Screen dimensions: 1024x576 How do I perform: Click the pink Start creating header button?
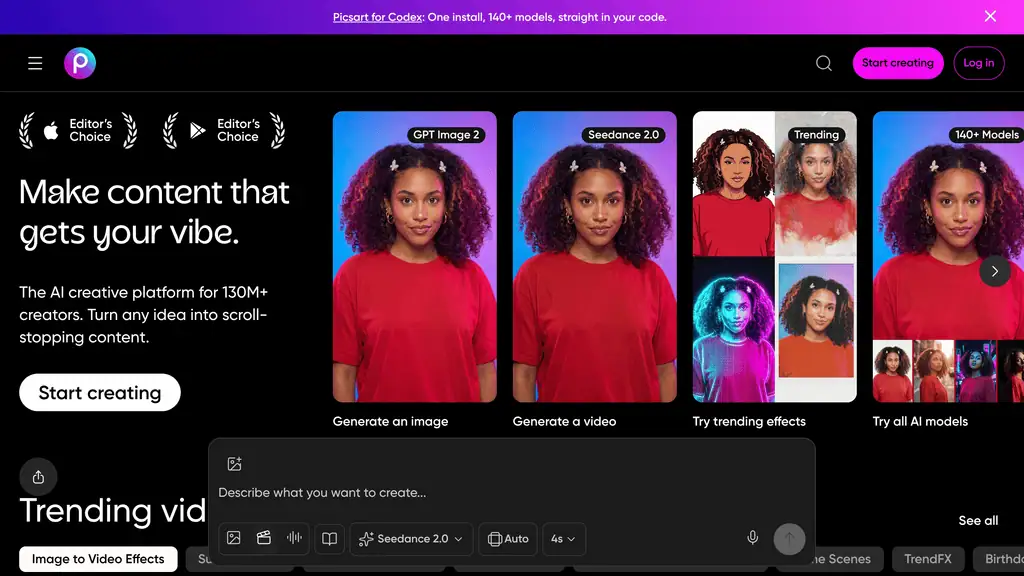897,63
